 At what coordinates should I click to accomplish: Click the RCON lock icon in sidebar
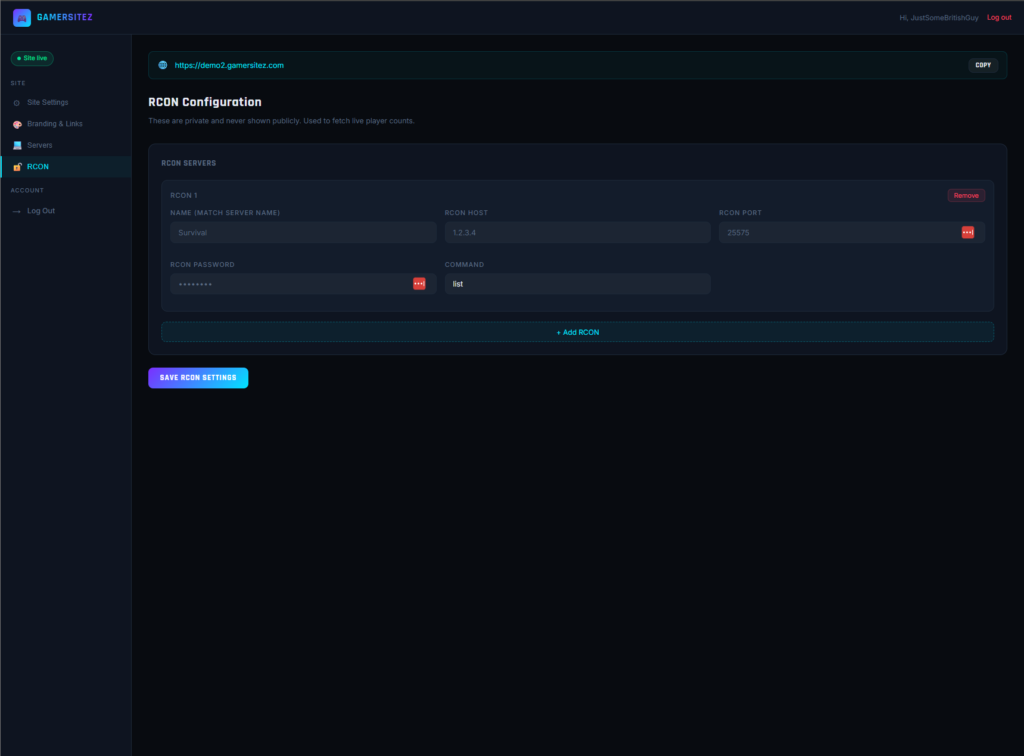point(17,167)
